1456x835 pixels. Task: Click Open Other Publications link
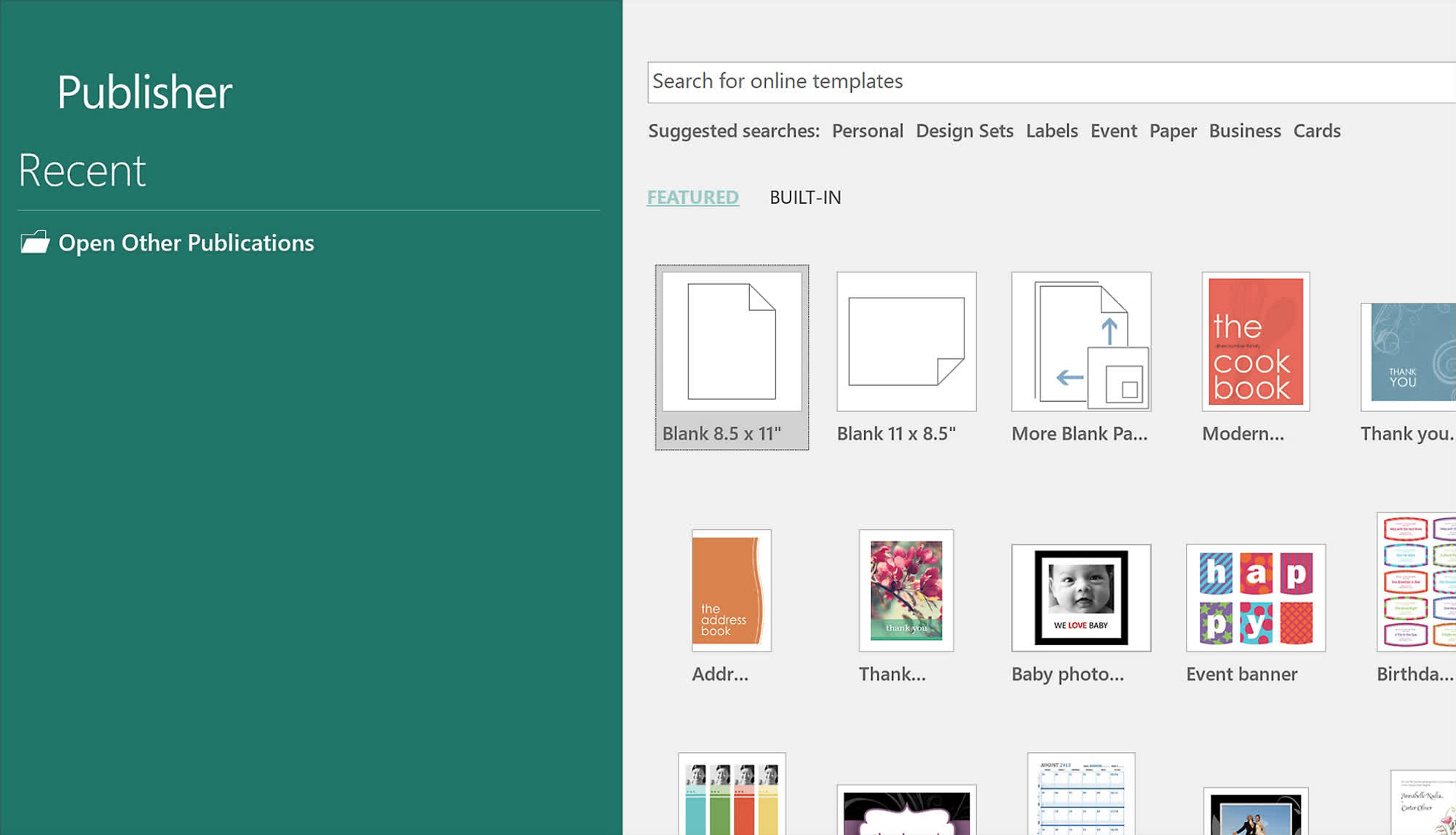186,242
